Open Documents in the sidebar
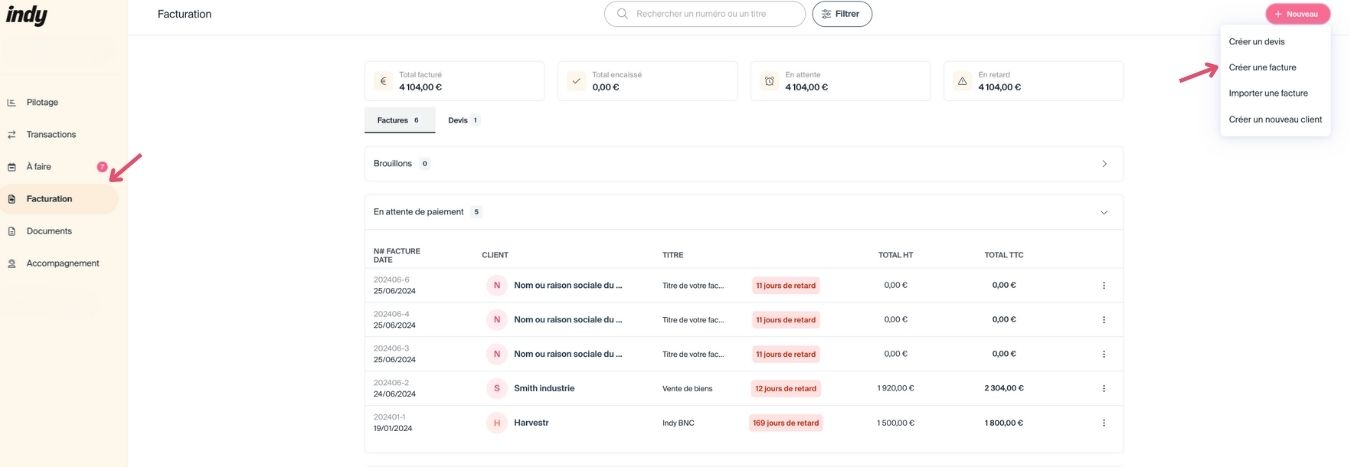 pyautogui.click(x=49, y=231)
